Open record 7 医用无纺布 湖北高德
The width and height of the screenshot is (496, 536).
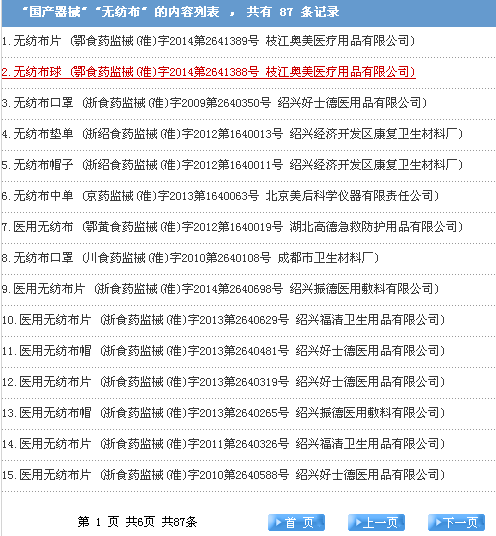(x=232, y=227)
